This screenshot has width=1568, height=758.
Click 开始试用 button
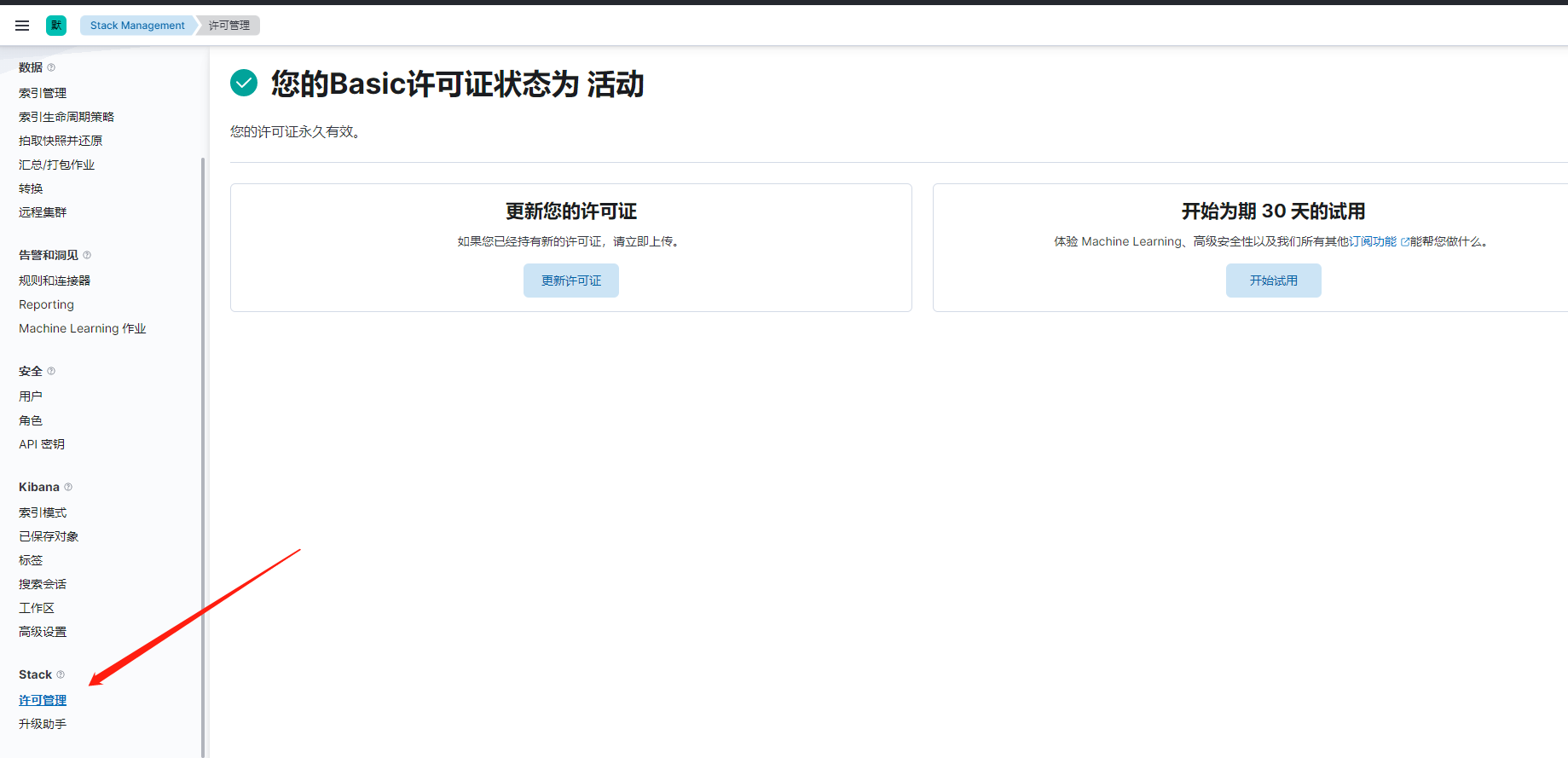tap(1274, 281)
